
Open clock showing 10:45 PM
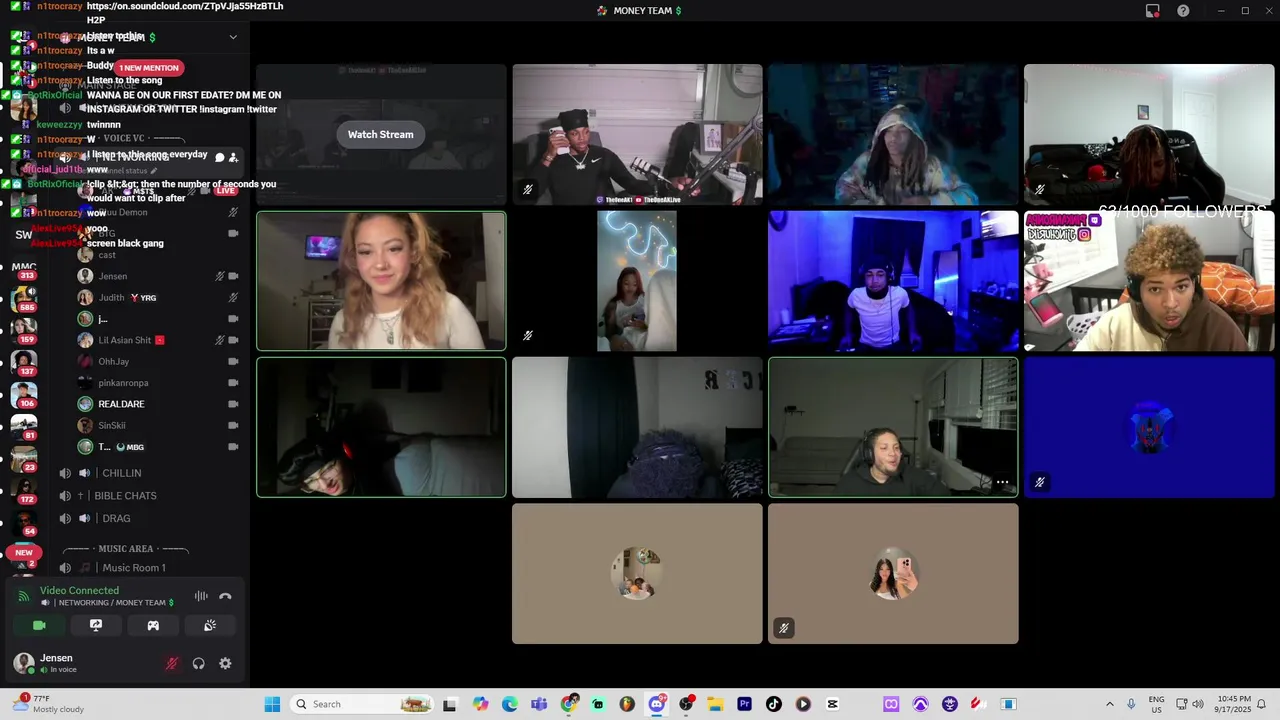coord(1234,704)
